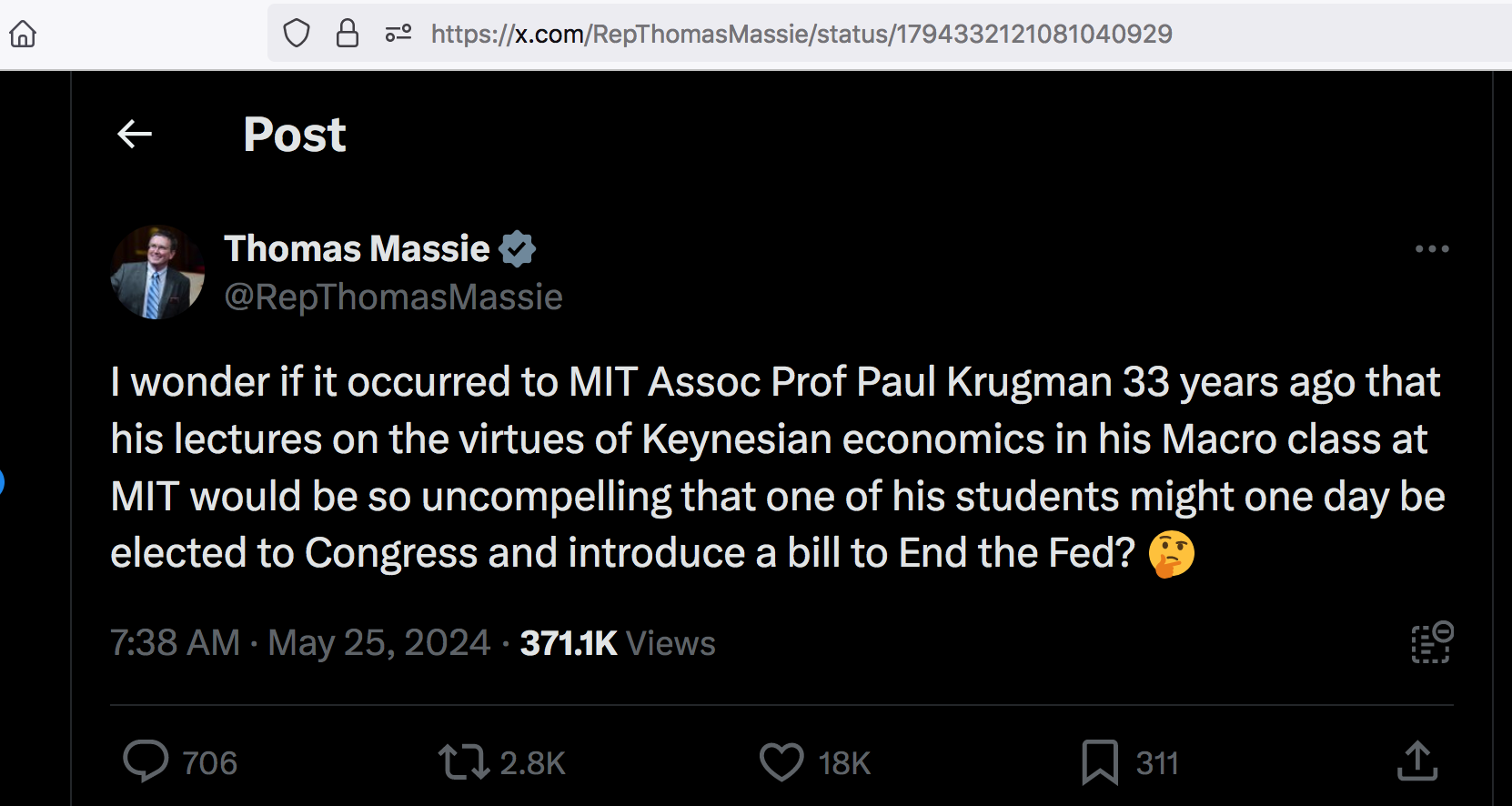The image size is (1512, 806).
Task: Repost the tweet with the retweet icon
Action: [464, 761]
